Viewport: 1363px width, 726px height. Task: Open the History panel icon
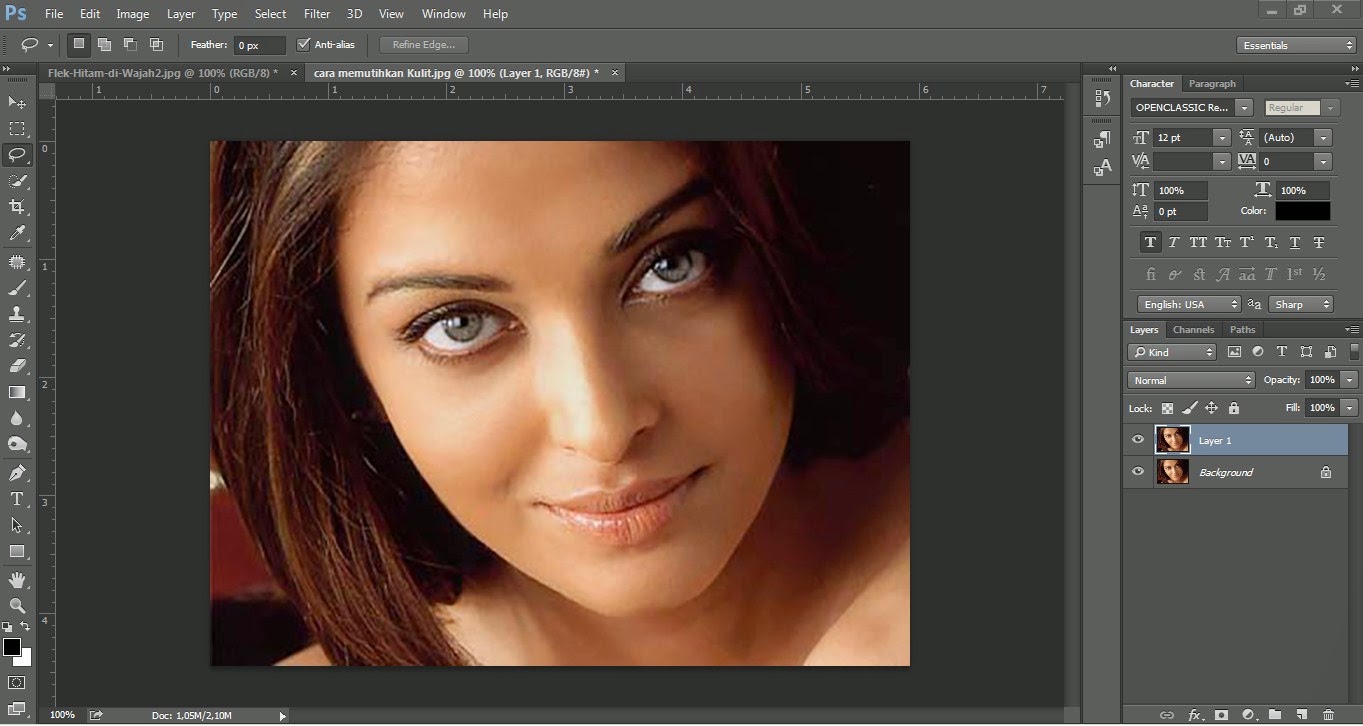coord(1102,98)
